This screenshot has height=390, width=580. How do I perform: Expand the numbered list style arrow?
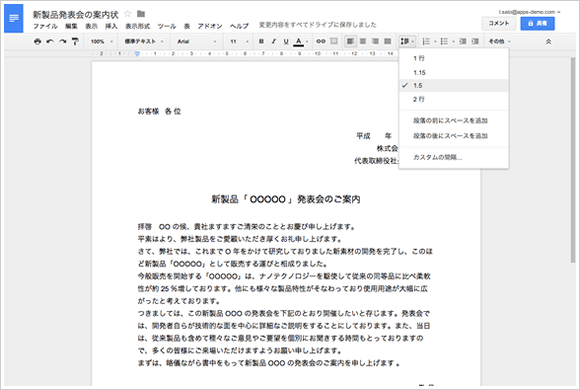pyautogui.click(x=435, y=41)
